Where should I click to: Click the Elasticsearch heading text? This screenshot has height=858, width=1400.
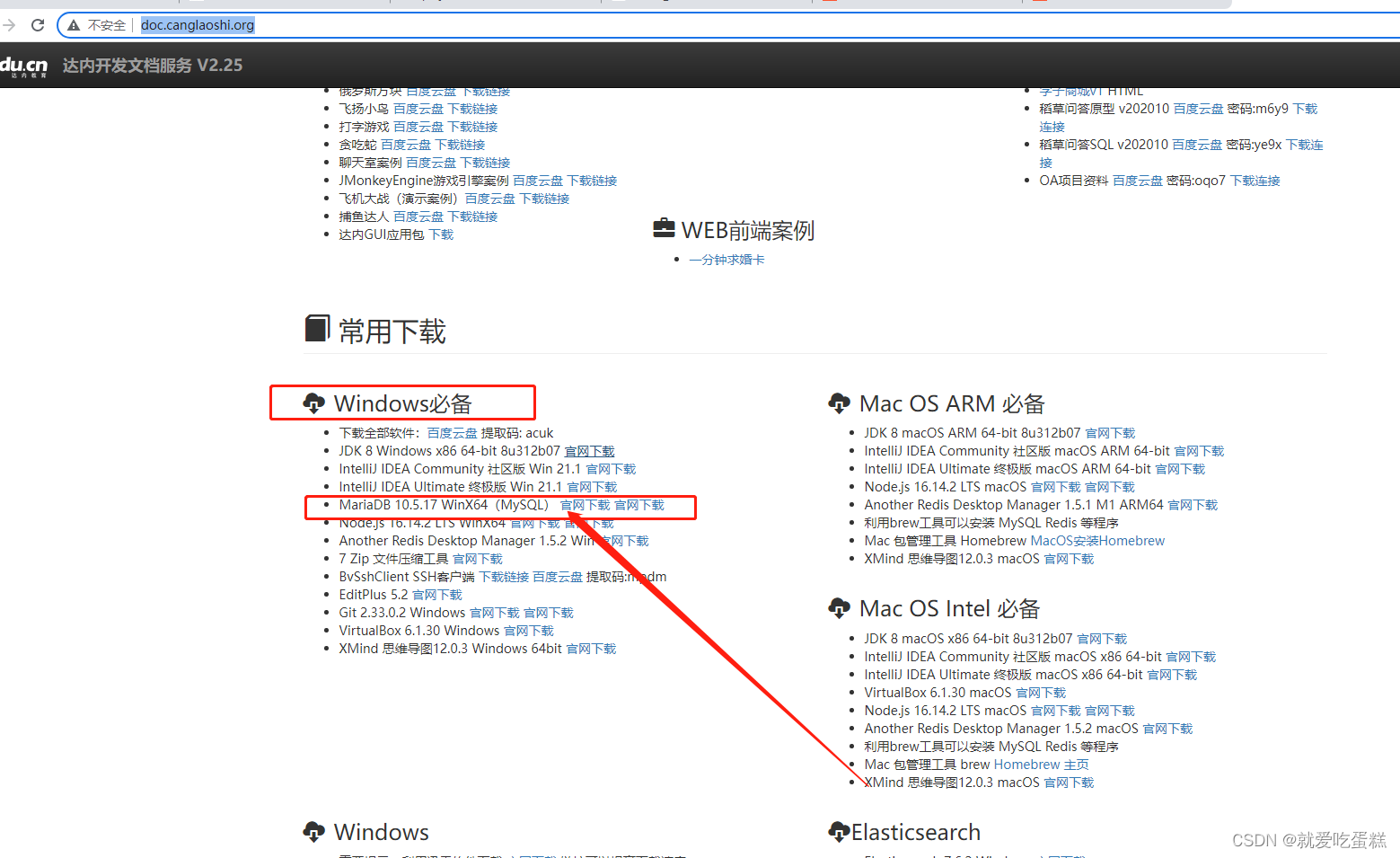click(916, 832)
